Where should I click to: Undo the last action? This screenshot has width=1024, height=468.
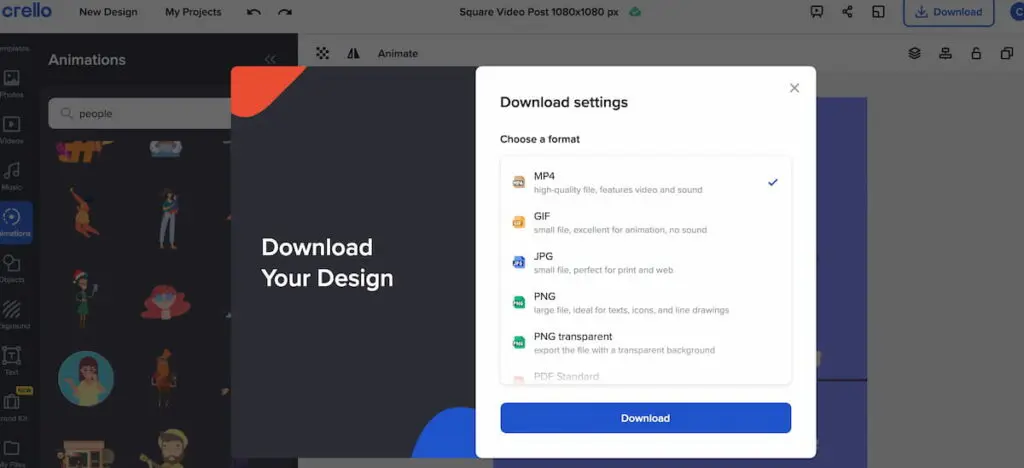click(254, 12)
